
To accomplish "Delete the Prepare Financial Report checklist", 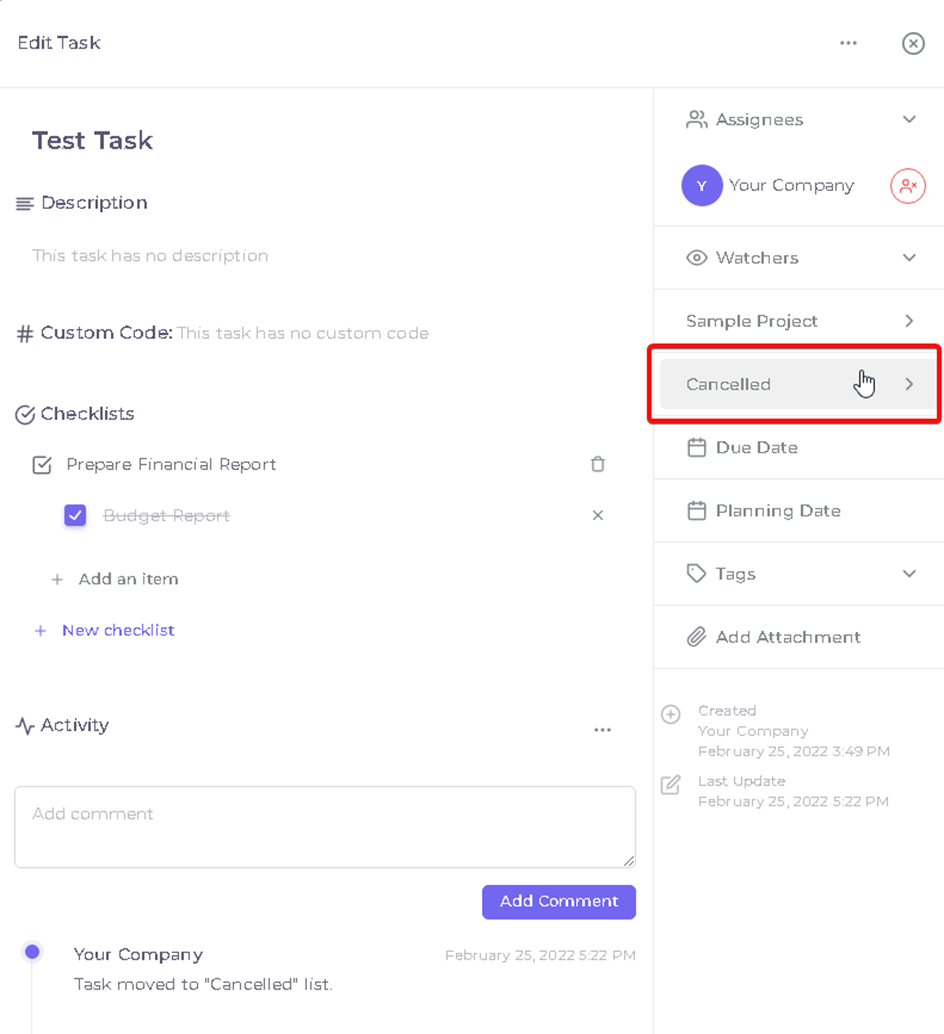I will (597, 464).
